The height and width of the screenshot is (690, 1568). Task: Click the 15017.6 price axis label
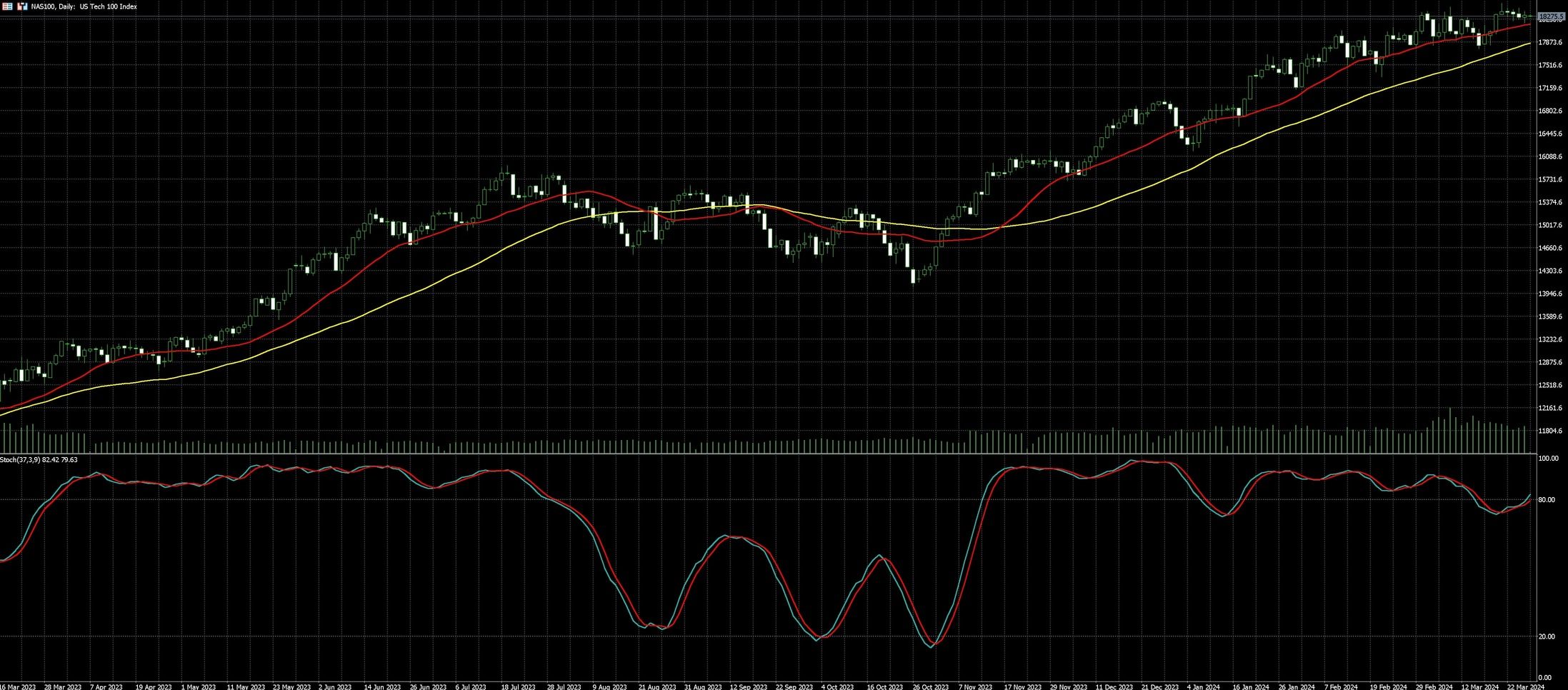click(1550, 225)
